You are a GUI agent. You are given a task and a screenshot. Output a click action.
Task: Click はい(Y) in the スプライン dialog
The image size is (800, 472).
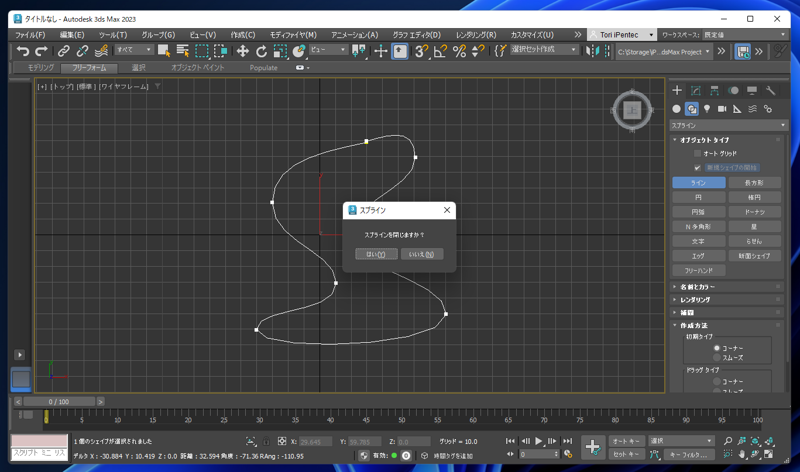[376, 254]
